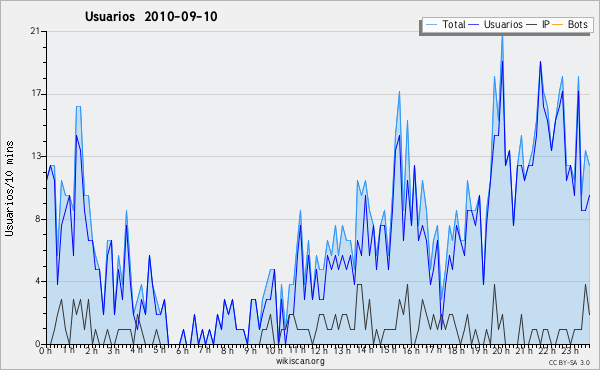This screenshot has height=370, width=600.
Task: Click the "2 h" x-axis label
Action: 91,351
